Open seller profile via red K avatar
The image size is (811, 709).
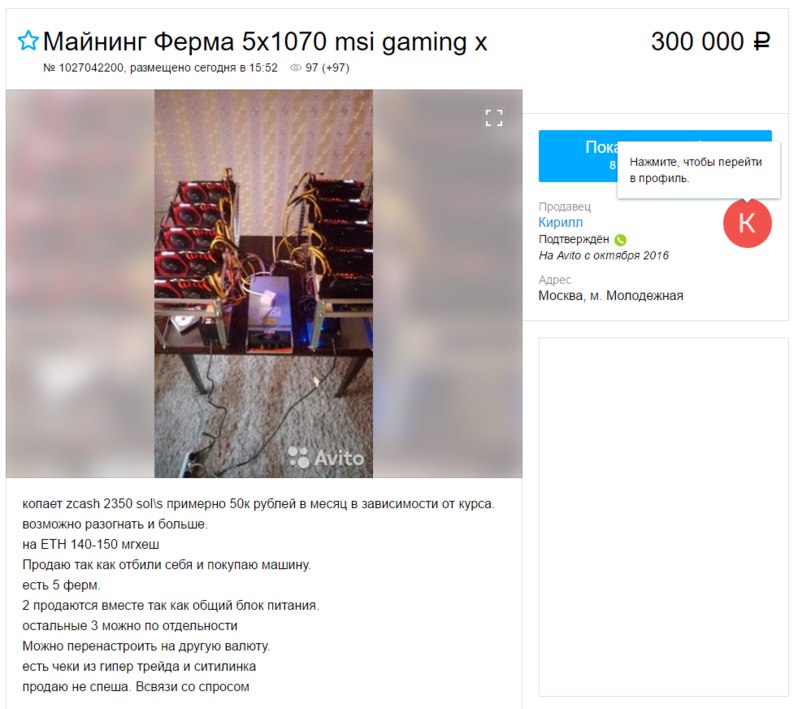[747, 223]
